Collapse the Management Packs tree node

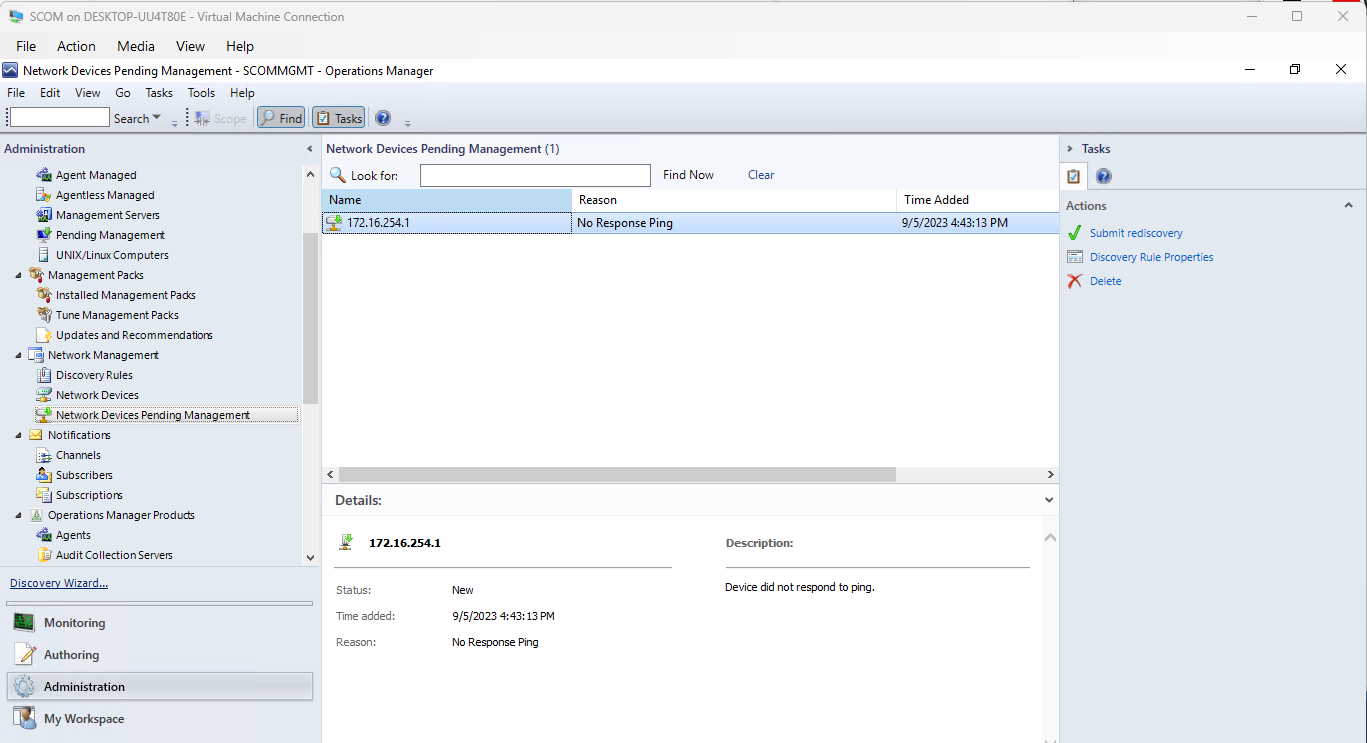[18, 275]
